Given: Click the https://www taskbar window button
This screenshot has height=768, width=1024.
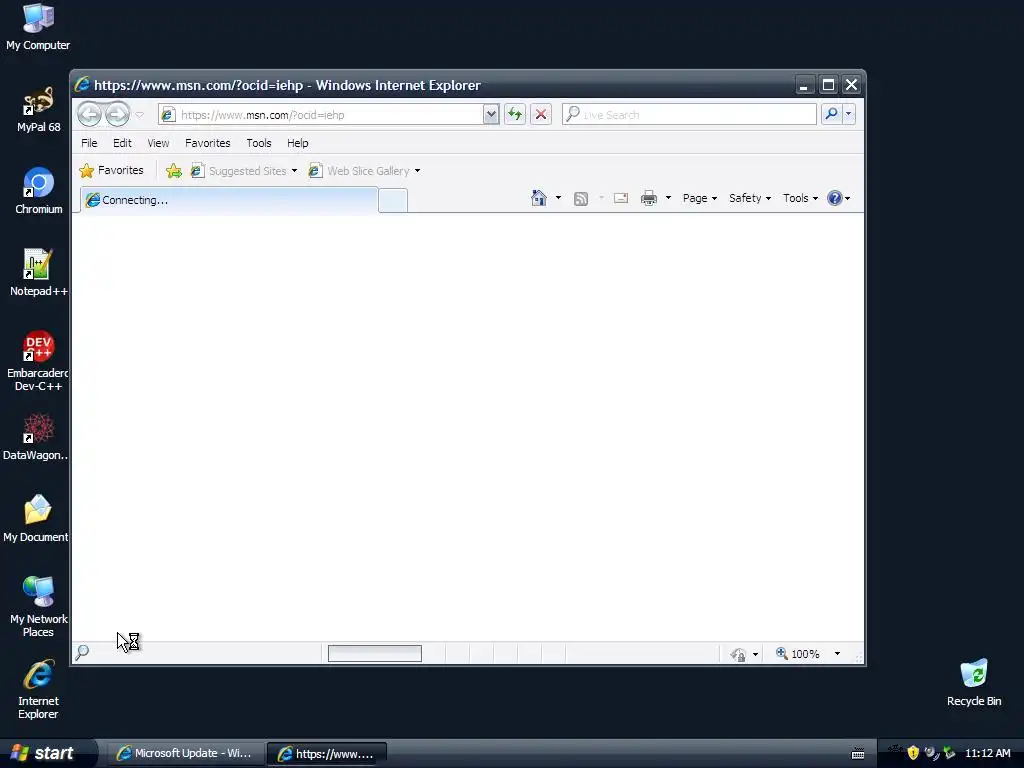Looking at the screenshot, I should [327, 754].
